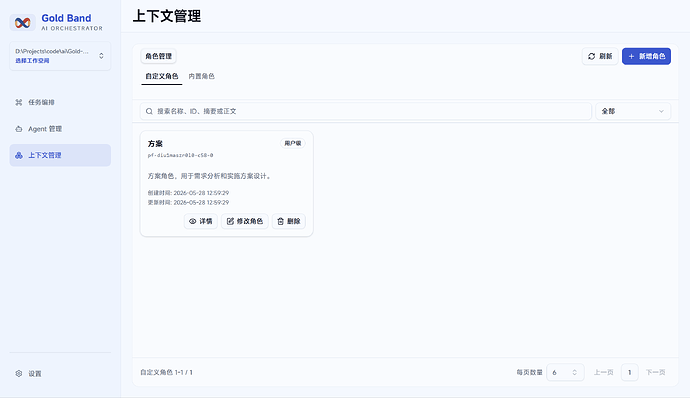Click the 下一页 pagination button
Viewport: 690px width, 398px height.
(655, 372)
